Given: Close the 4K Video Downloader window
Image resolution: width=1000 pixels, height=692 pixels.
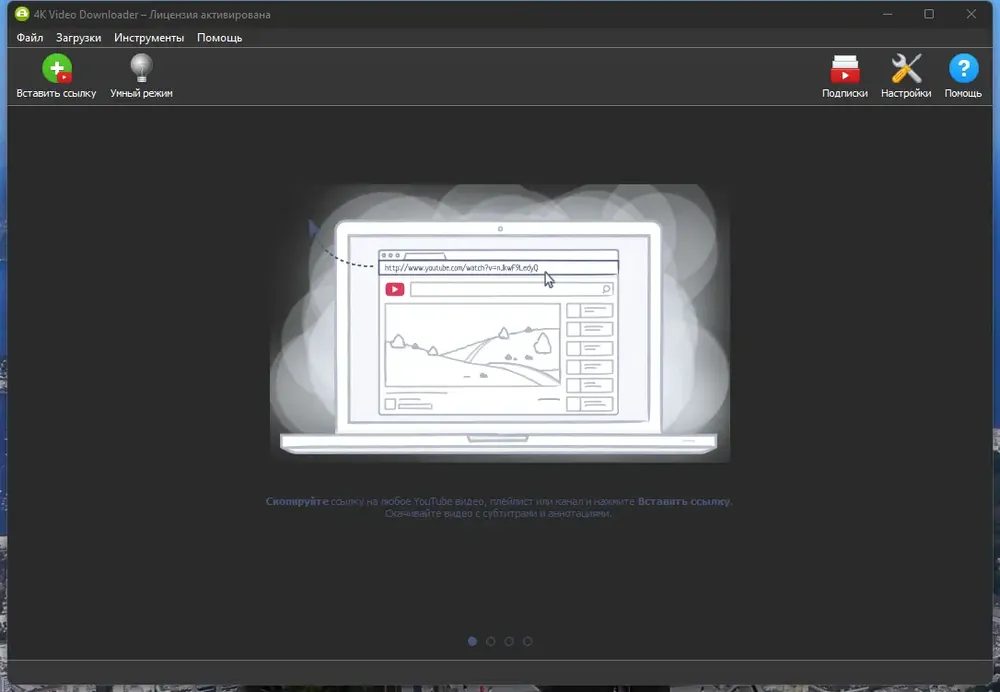Looking at the screenshot, I should [971, 14].
